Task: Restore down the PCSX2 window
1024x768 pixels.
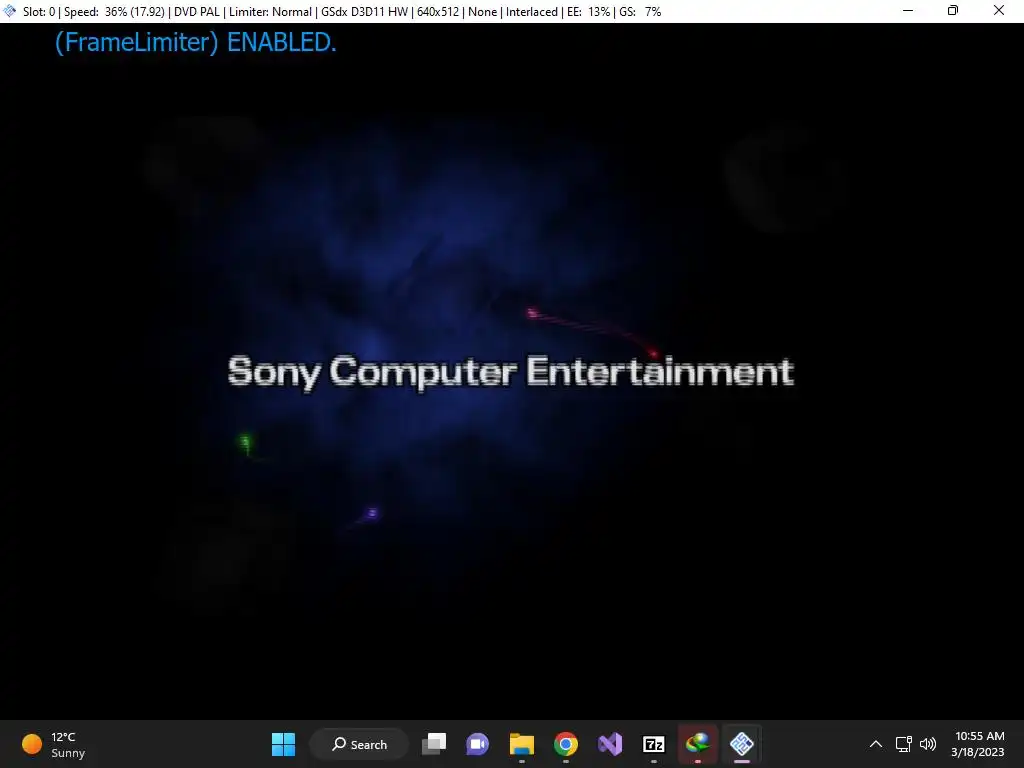Action: point(953,11)
